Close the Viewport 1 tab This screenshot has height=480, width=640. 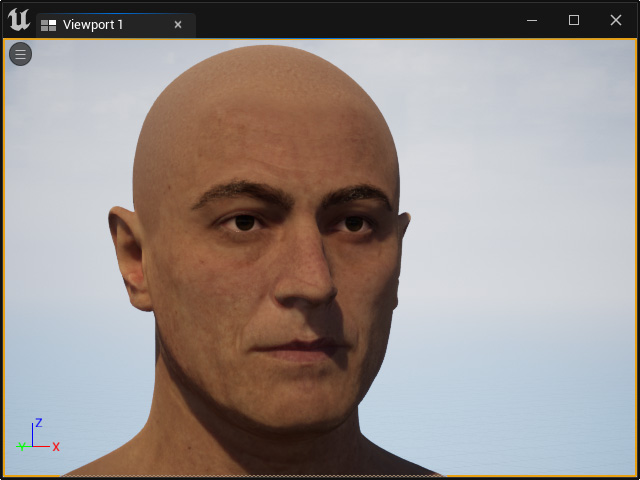[x=178, y=25]
